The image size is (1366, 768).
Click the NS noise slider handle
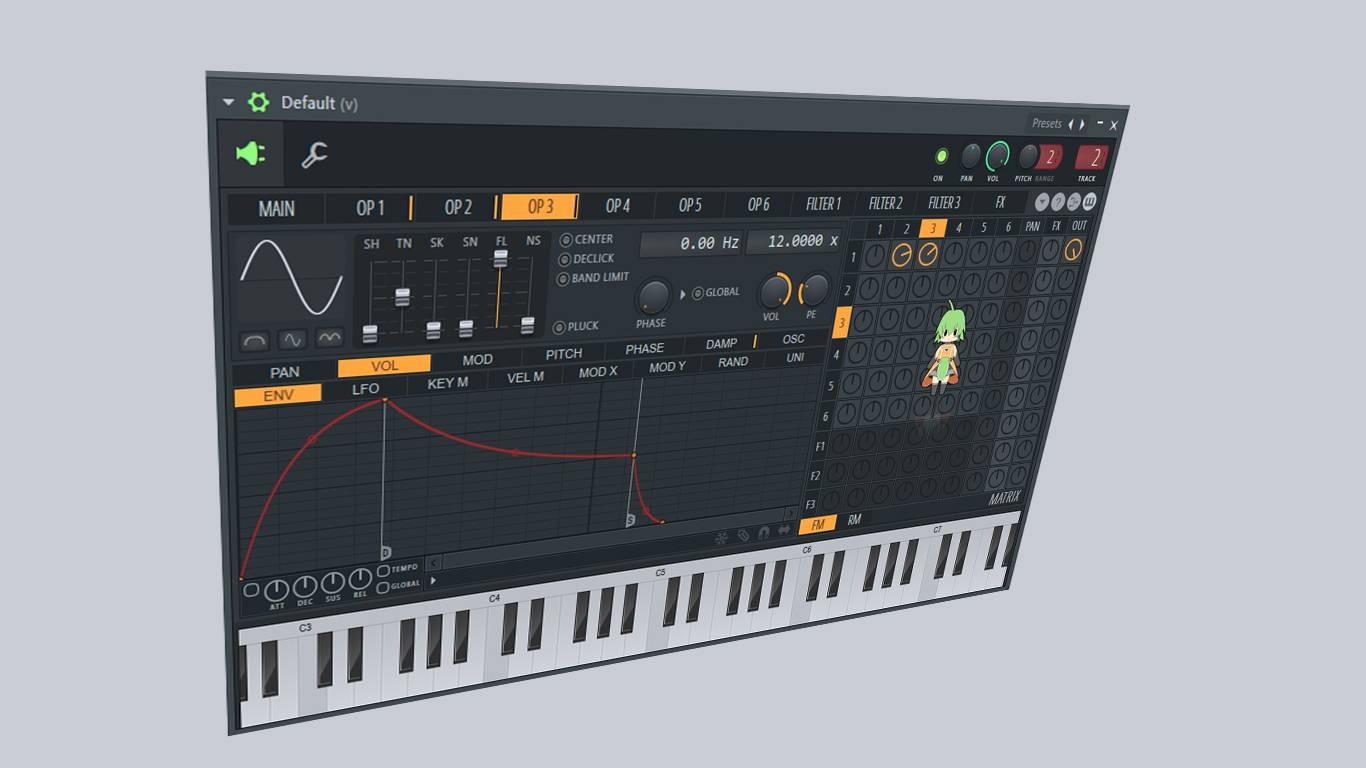pos(528,325)
